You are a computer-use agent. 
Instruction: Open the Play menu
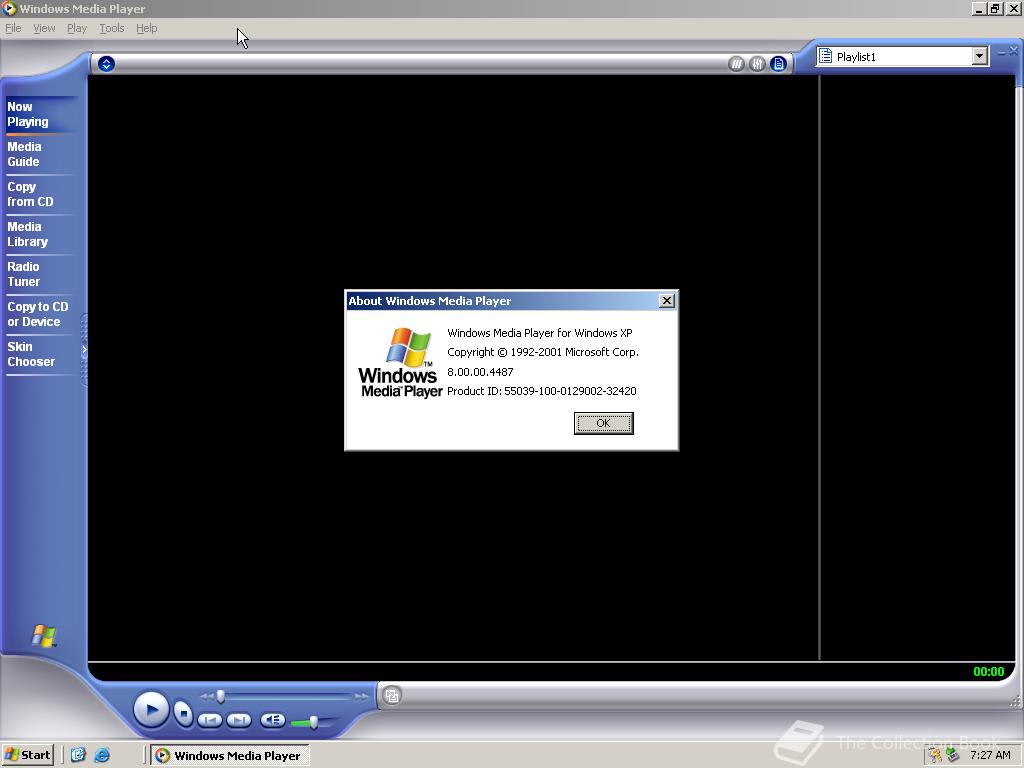[x=77, y=28]
